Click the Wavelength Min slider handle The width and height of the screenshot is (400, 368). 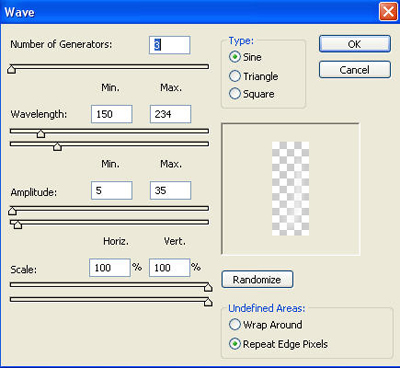coord(41,134)
